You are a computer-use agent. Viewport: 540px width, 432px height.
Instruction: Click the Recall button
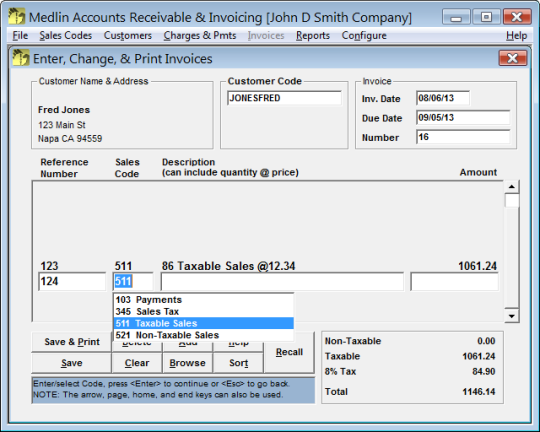(289, 352)
